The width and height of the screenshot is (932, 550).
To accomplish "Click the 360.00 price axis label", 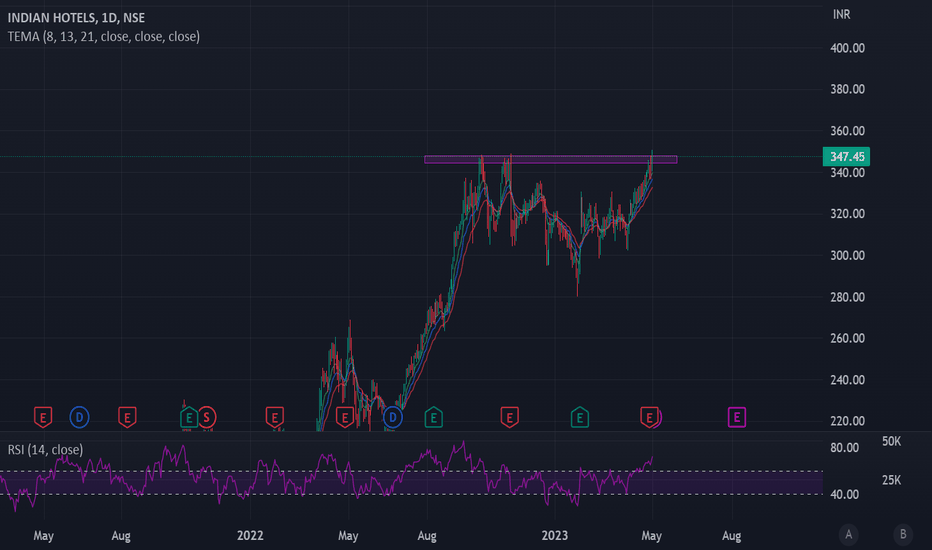I will click(848, 131).
